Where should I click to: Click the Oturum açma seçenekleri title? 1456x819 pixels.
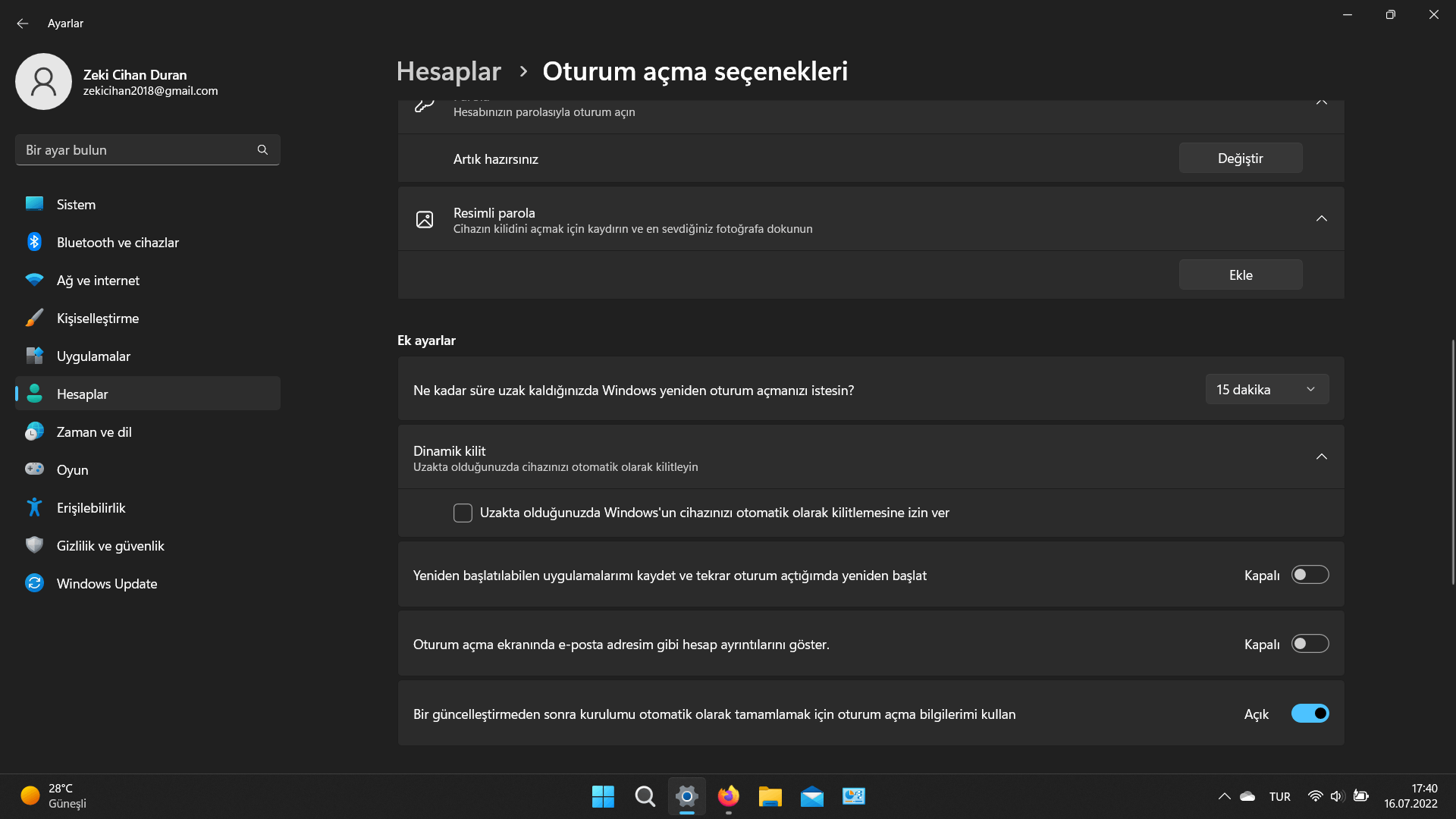695,71
